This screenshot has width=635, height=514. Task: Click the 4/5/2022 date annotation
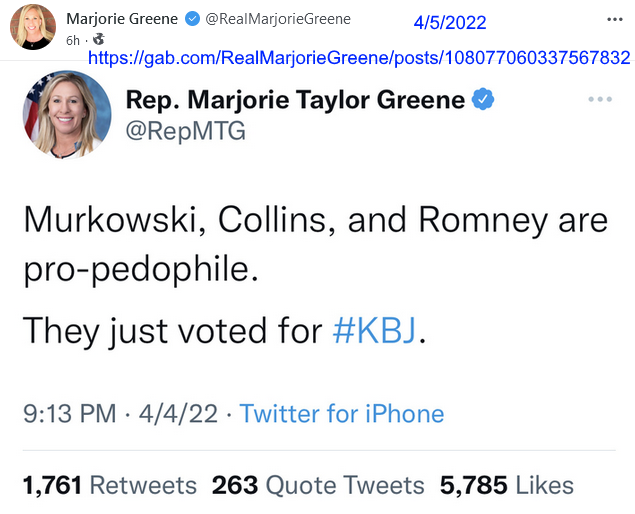click(x=450, y=22)
